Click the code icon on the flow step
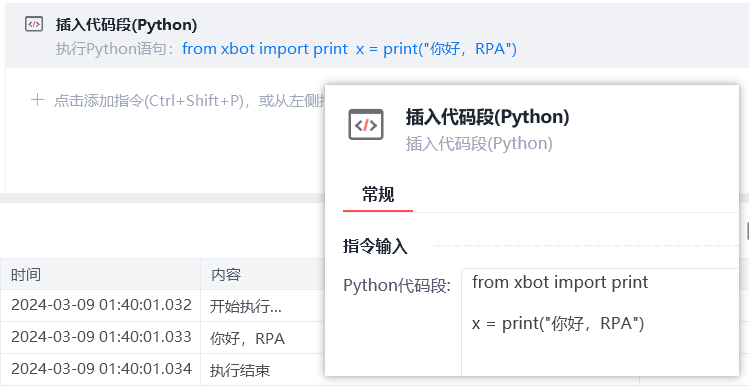 (x=34, y=24)
